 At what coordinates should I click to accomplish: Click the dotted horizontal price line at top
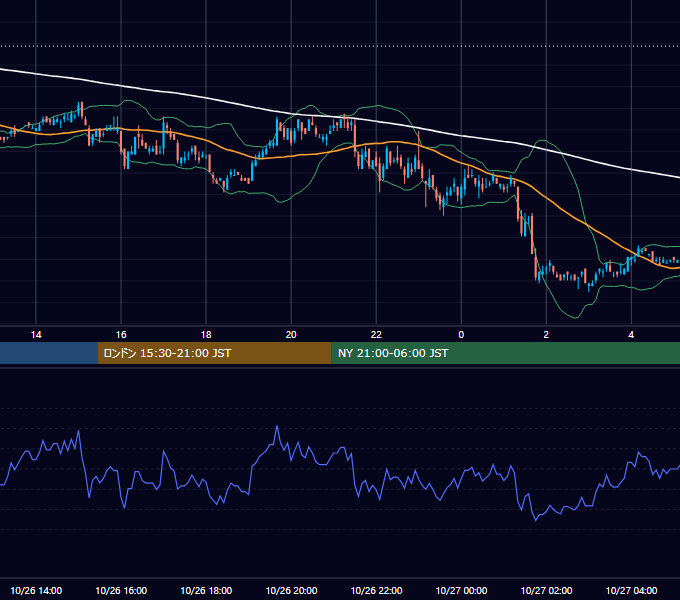(340, 45)
